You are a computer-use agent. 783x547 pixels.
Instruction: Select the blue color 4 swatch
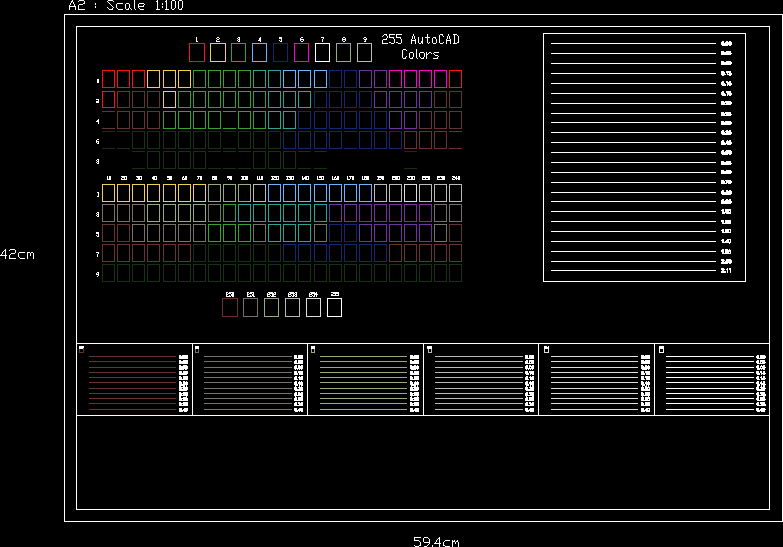[260, 52]
